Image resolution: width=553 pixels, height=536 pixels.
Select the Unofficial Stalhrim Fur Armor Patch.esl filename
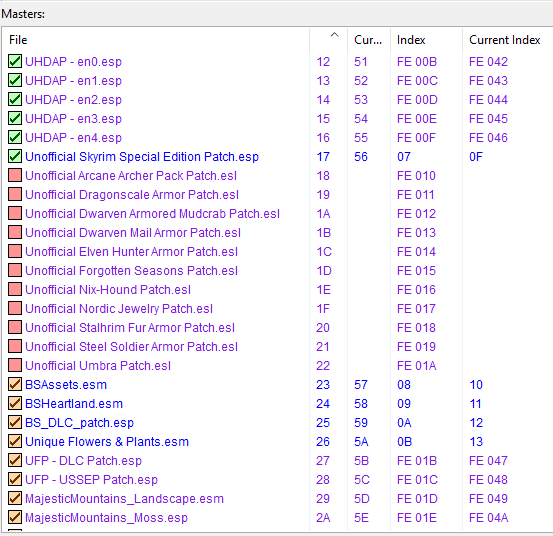(130, 328)
